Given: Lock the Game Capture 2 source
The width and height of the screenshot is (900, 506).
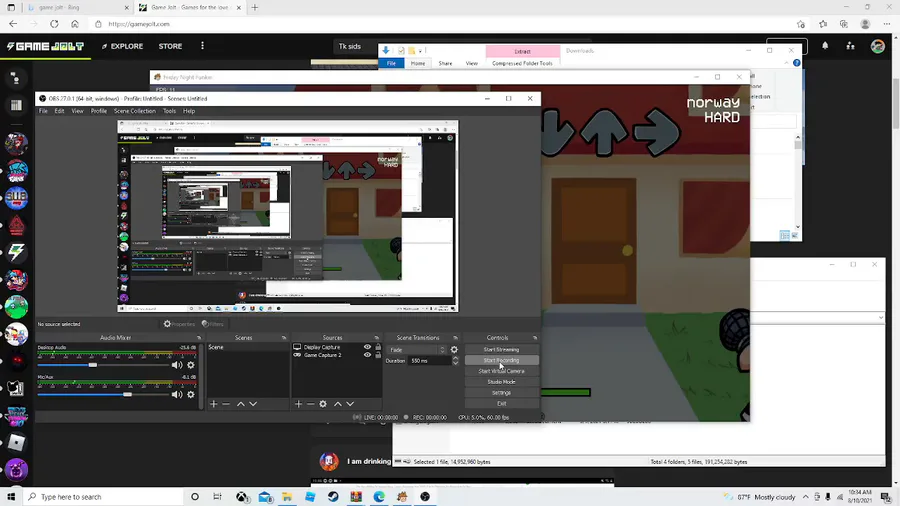Looking at the screenshot, I should click(378, 355).
